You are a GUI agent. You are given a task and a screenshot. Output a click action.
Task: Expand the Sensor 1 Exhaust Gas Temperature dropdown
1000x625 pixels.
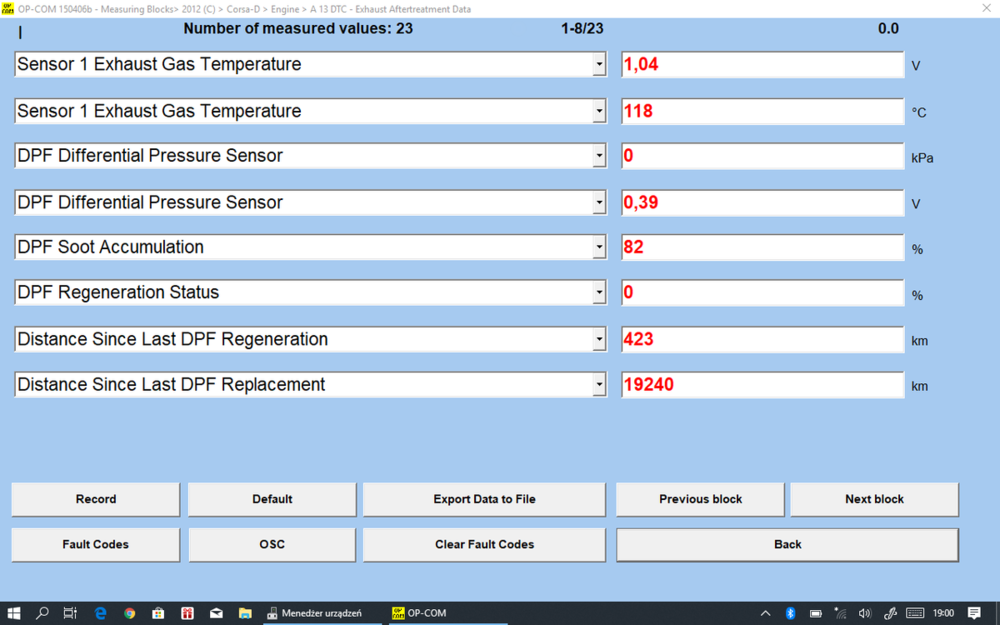click(598, 63)
